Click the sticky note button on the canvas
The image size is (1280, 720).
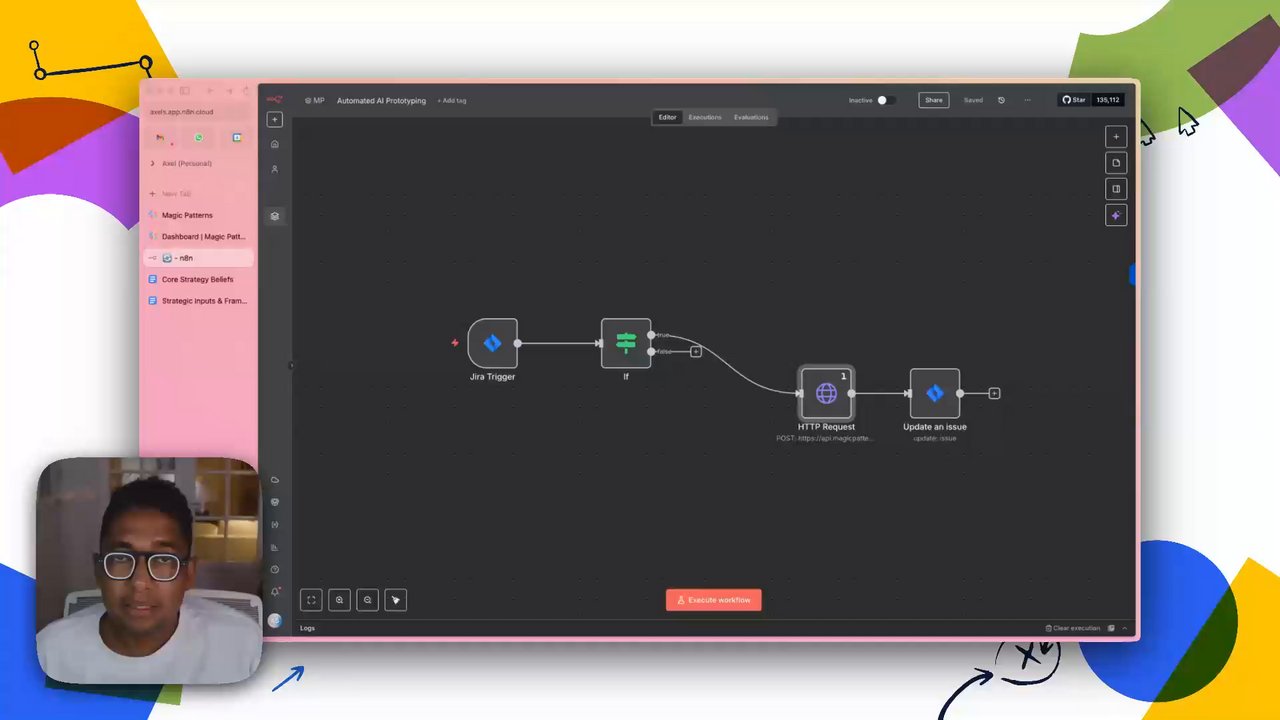point(1116,163)
